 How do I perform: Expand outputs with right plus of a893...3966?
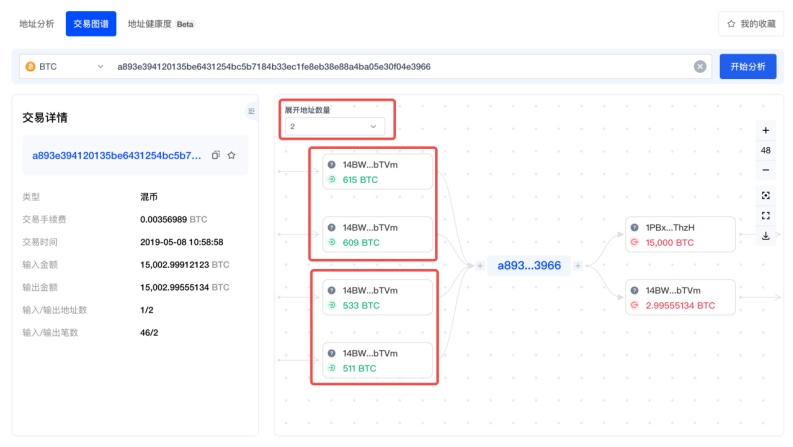(x=578, y=265)
